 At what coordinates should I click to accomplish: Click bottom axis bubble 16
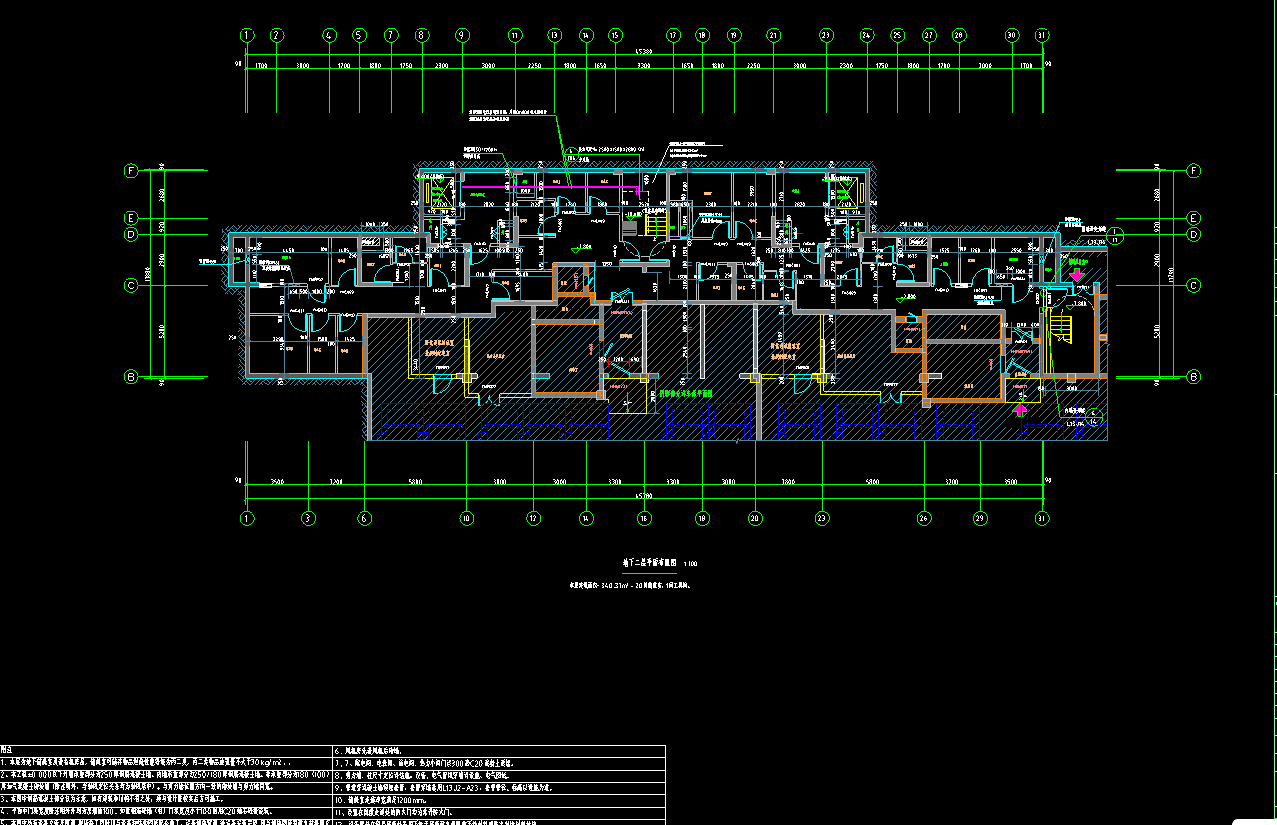[x=645, y=518]
